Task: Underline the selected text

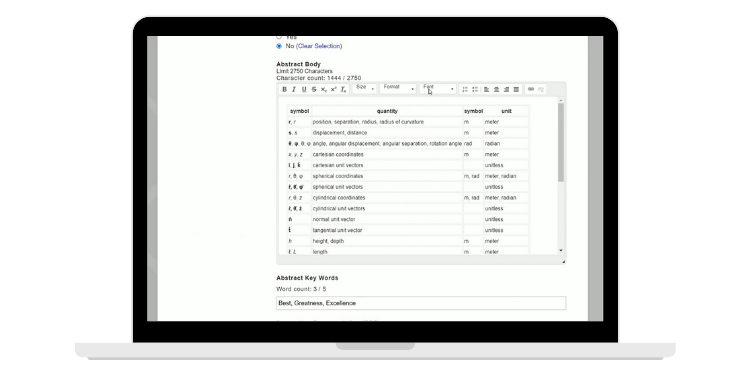Action: point(304,89)
